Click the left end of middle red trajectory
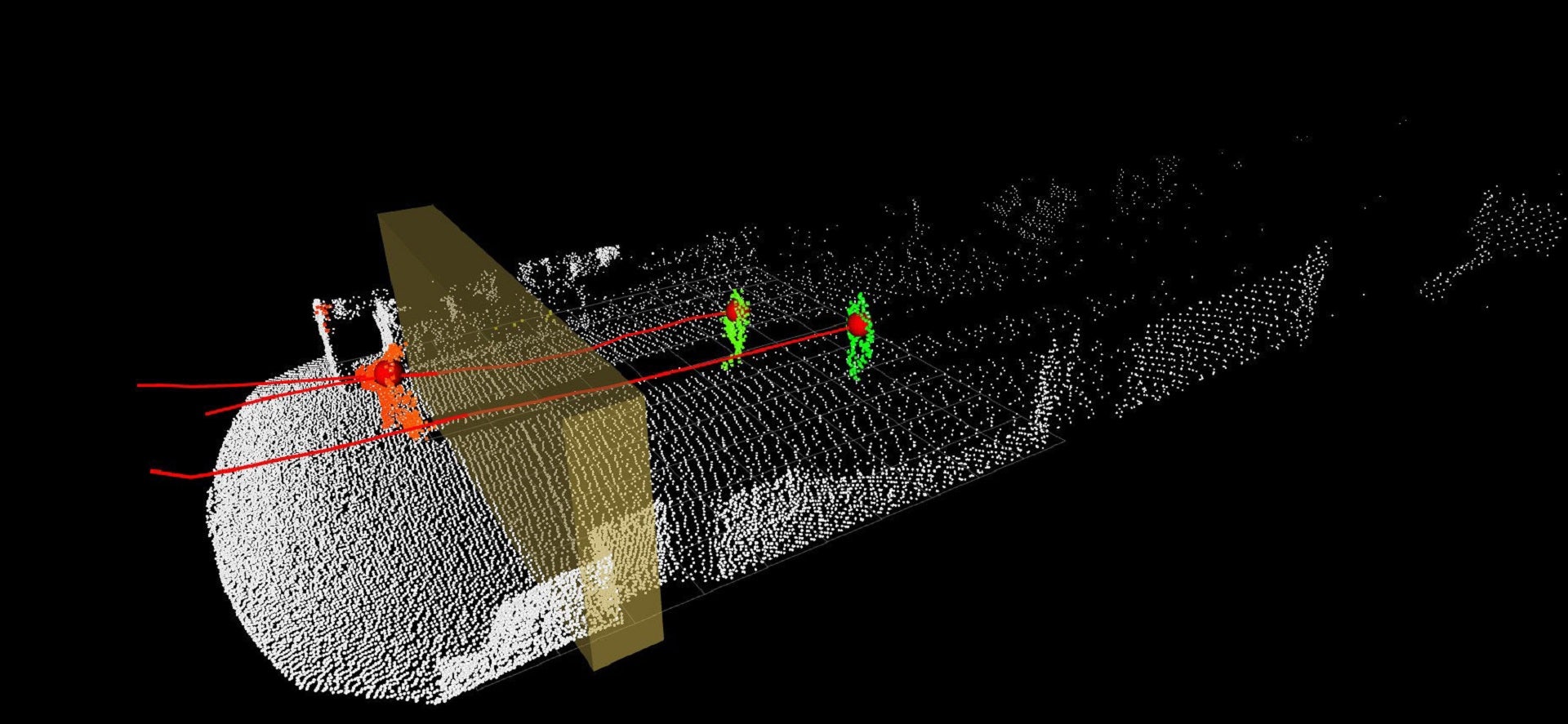 [x=207, y=414]
